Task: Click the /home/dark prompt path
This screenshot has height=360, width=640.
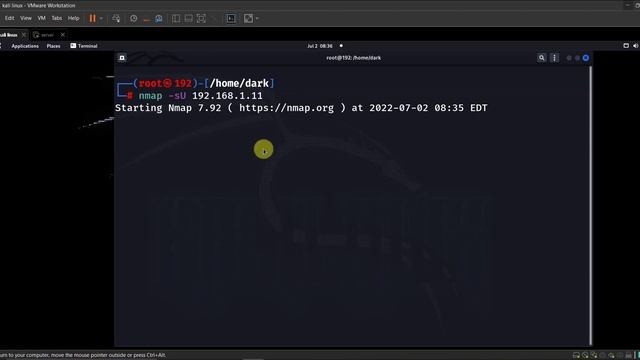Action: (x=239, y=83)
